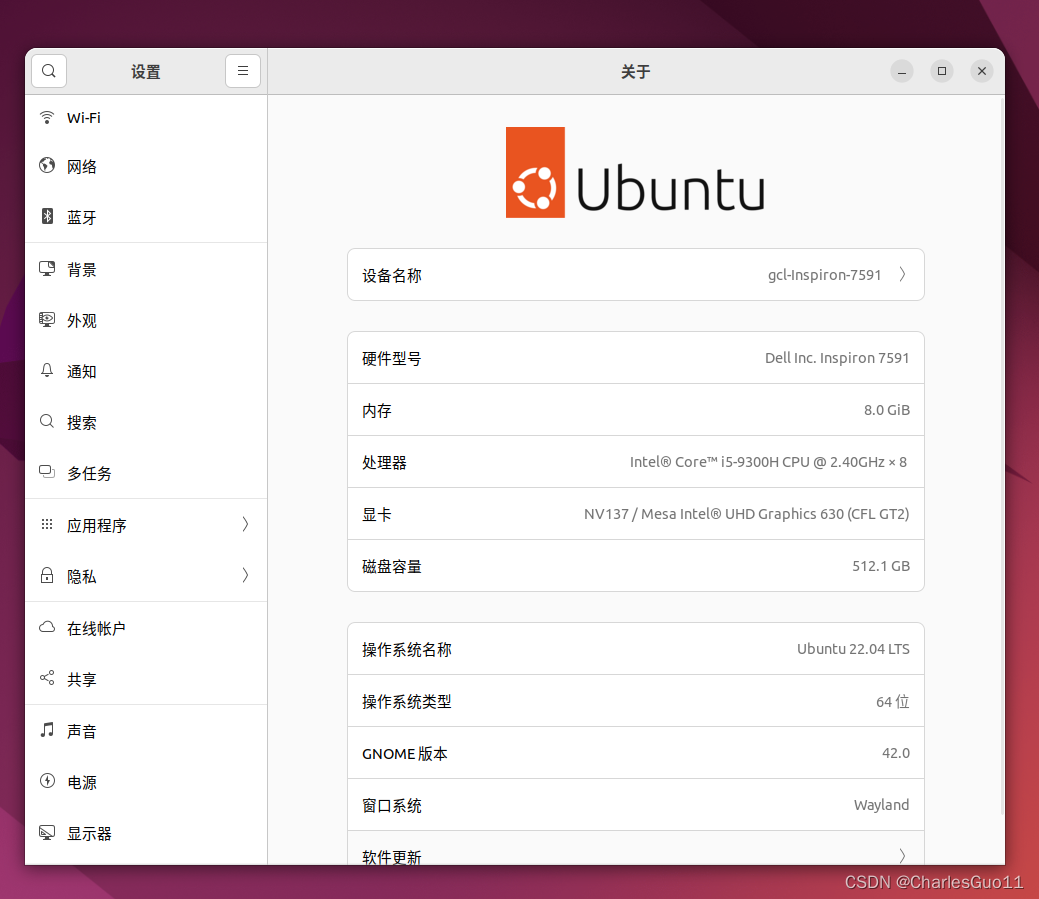Click the cloud icon beside 在线帐户
The width and height of the screenshot is (1039, 899).
46,627
